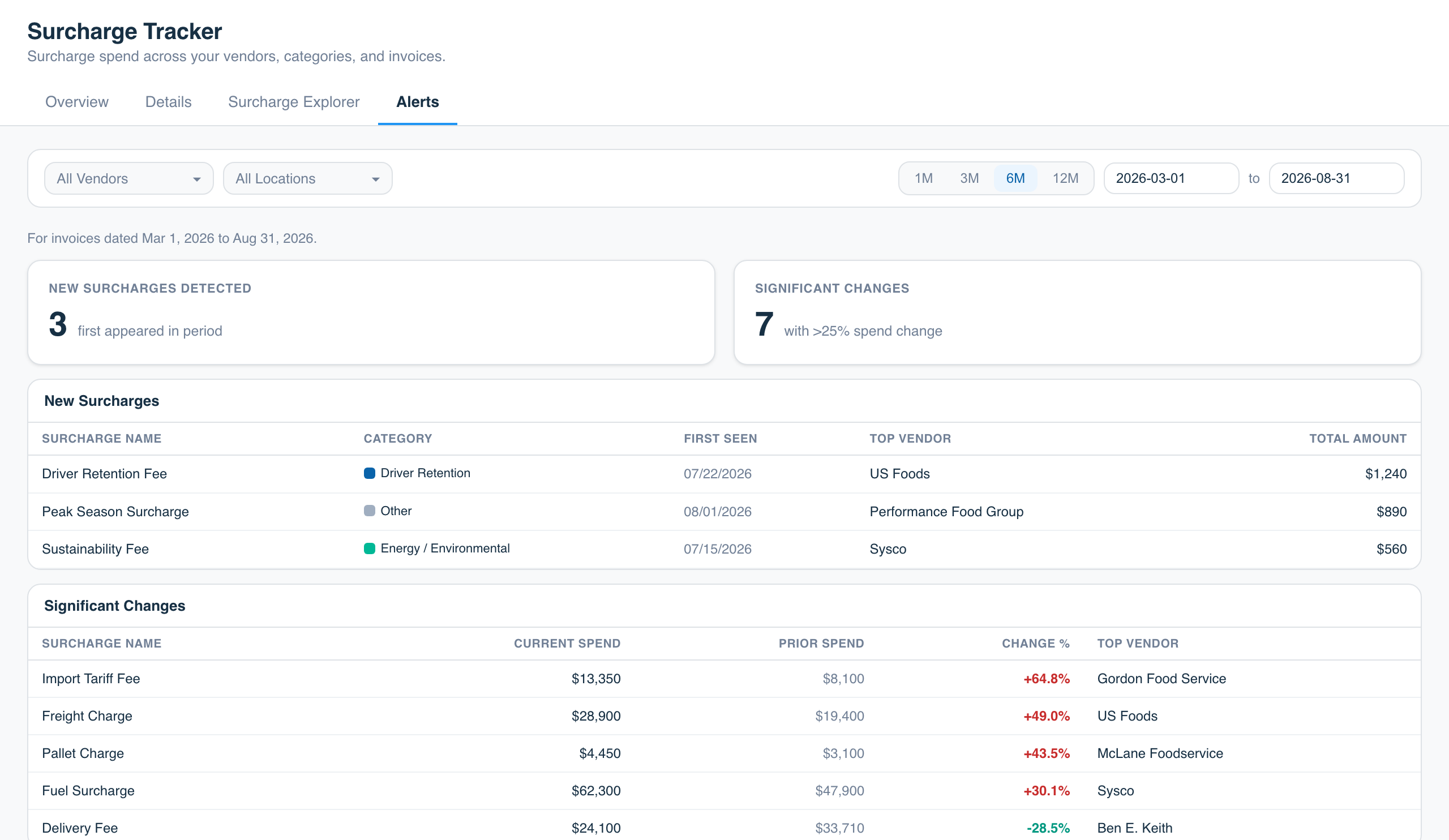The height and width of the screenshot is (840, 1449).
Task: Open the All Vendors dropdown
Action: coord(129,178)
